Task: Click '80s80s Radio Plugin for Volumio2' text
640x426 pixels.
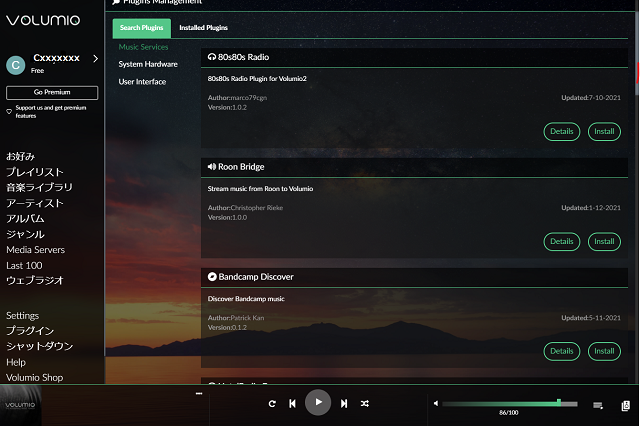Action: tap(257, 79)
